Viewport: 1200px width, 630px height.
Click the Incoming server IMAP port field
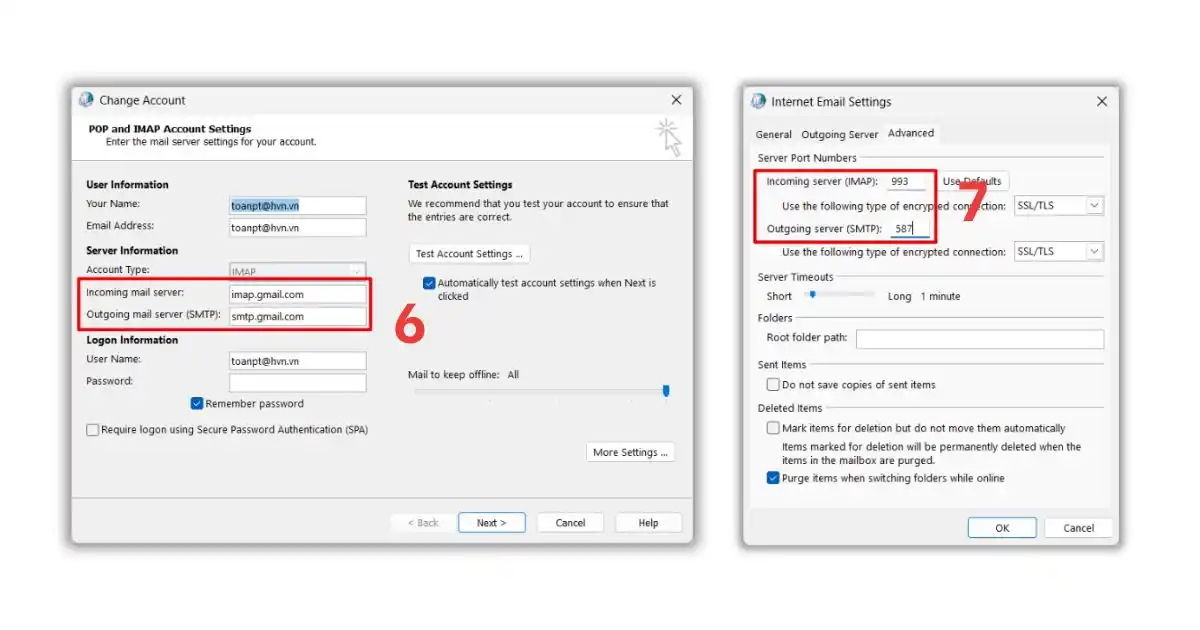[908, 182]
